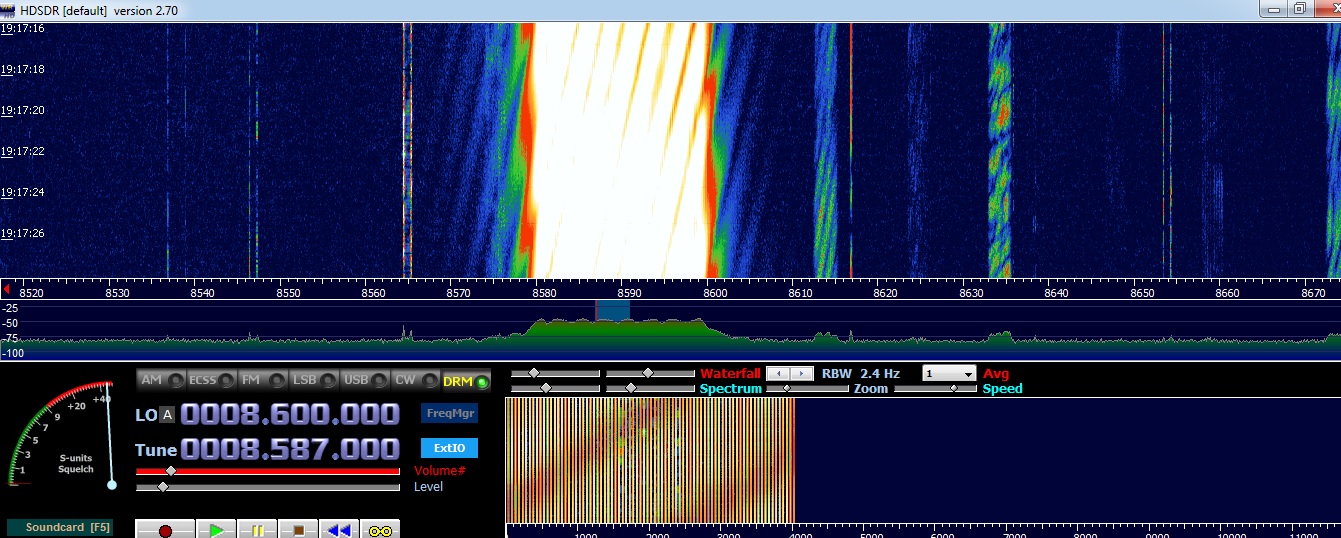The image size is (1341, 538).
Task: Select USB demodulation mode
Action: point(364,380)
